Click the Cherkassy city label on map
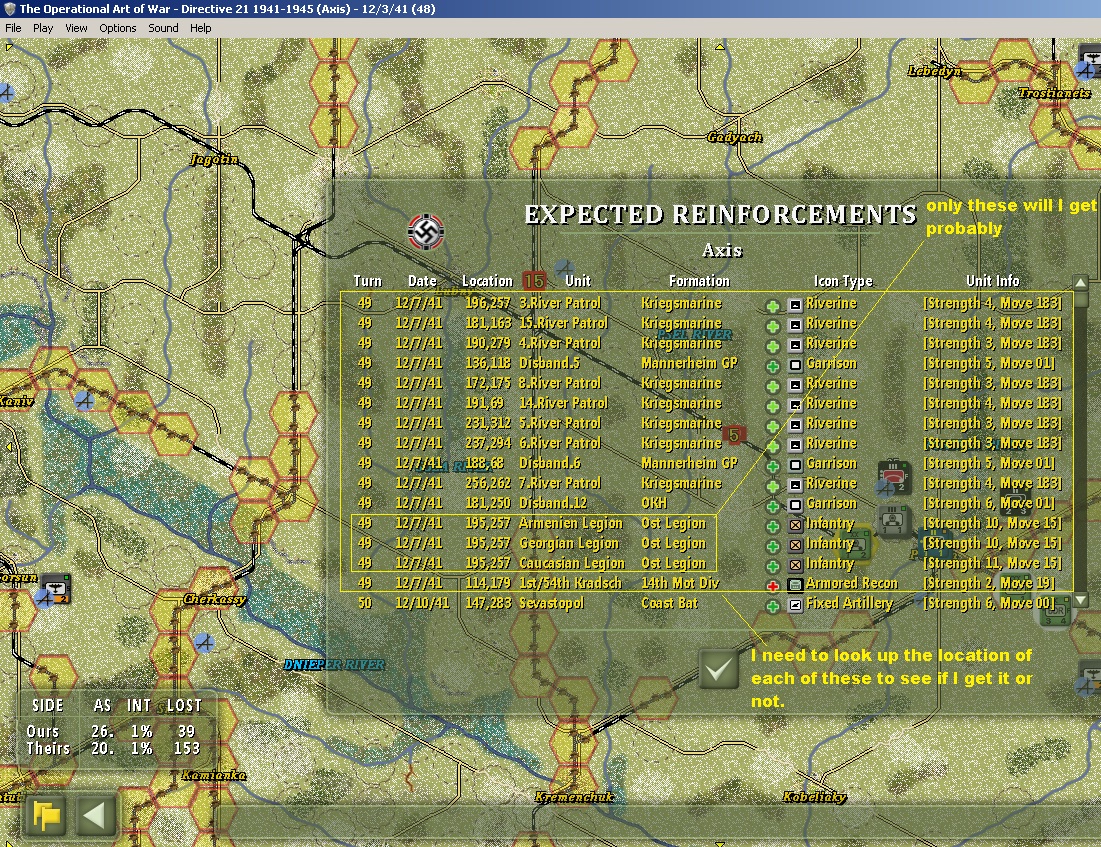The width and height of the screenshot is (1101, 847). tap(215, 599)
